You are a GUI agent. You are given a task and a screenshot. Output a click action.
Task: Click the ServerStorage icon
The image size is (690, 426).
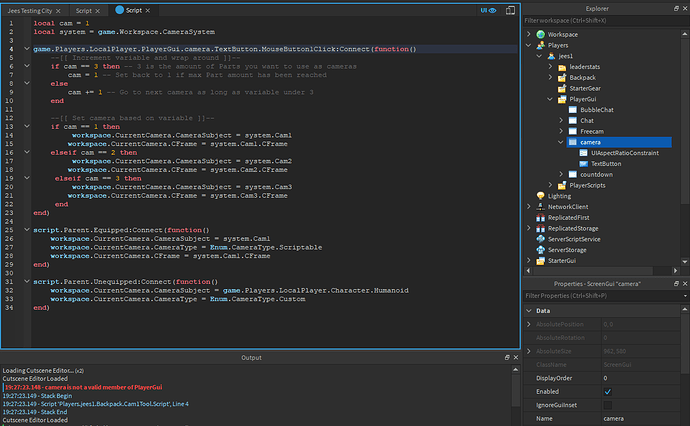click(540, 250)
